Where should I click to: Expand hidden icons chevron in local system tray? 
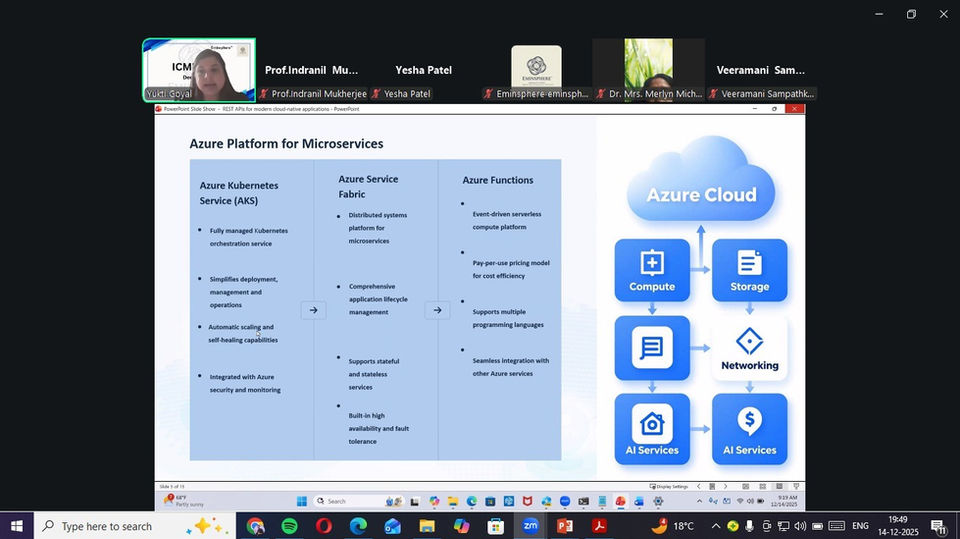[715, 526]
